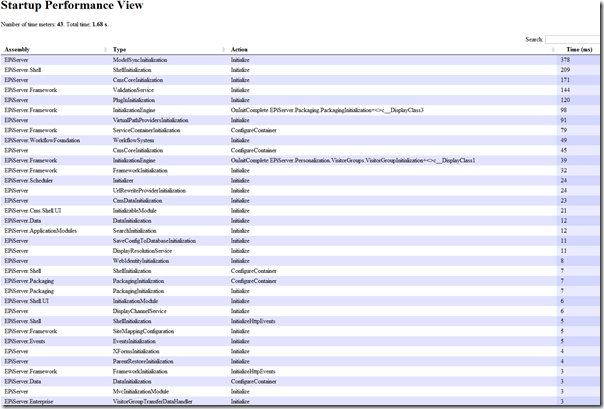Select the ModelSyncInitialization type cell
The height and width of the screenshot is (409, 604).
(x=140, y=60)
